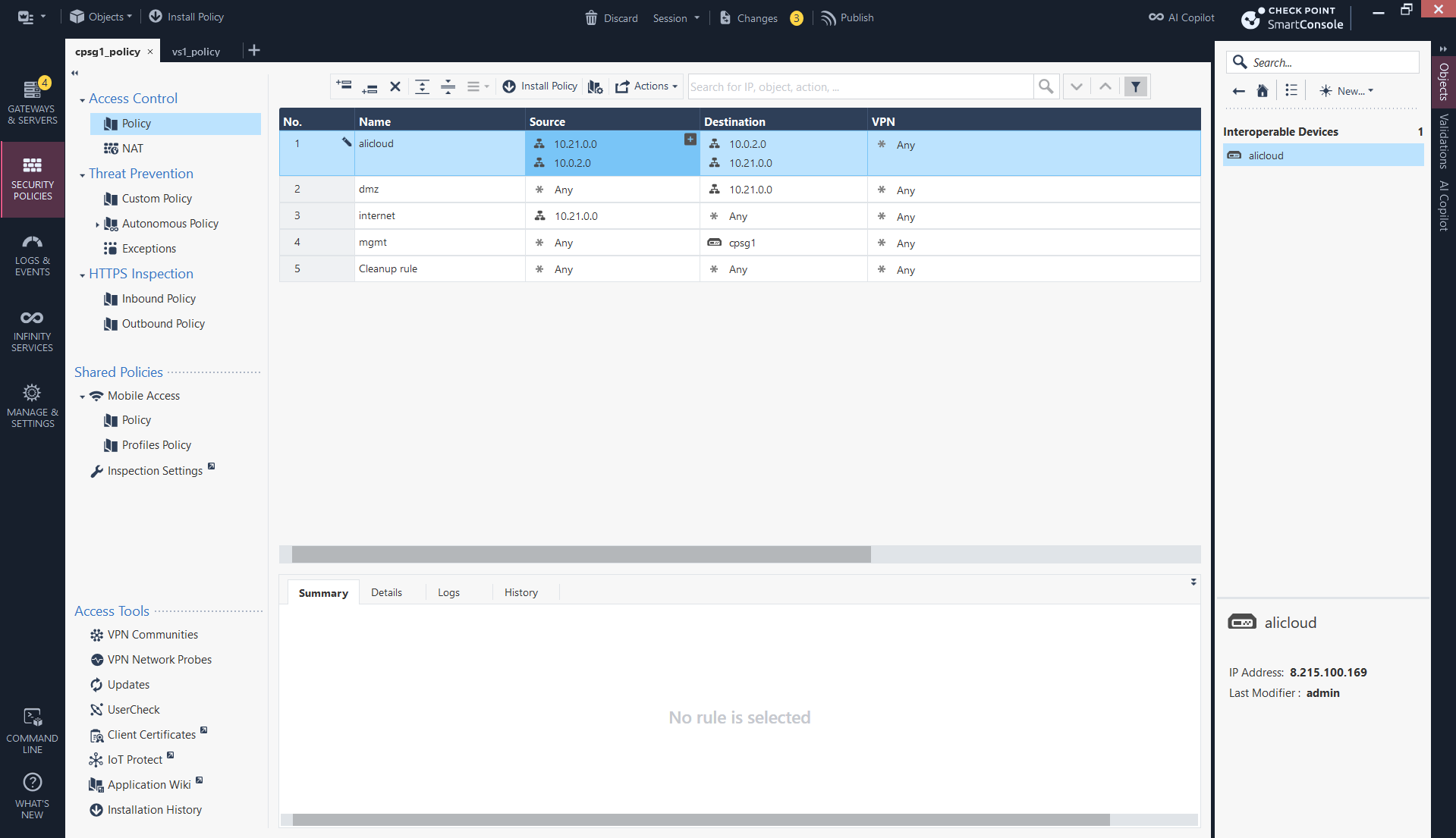Viewport: 1456px width, 838px height.
Task: Open Logs & Events from the sidebar
Action: (x=32, y=255)
